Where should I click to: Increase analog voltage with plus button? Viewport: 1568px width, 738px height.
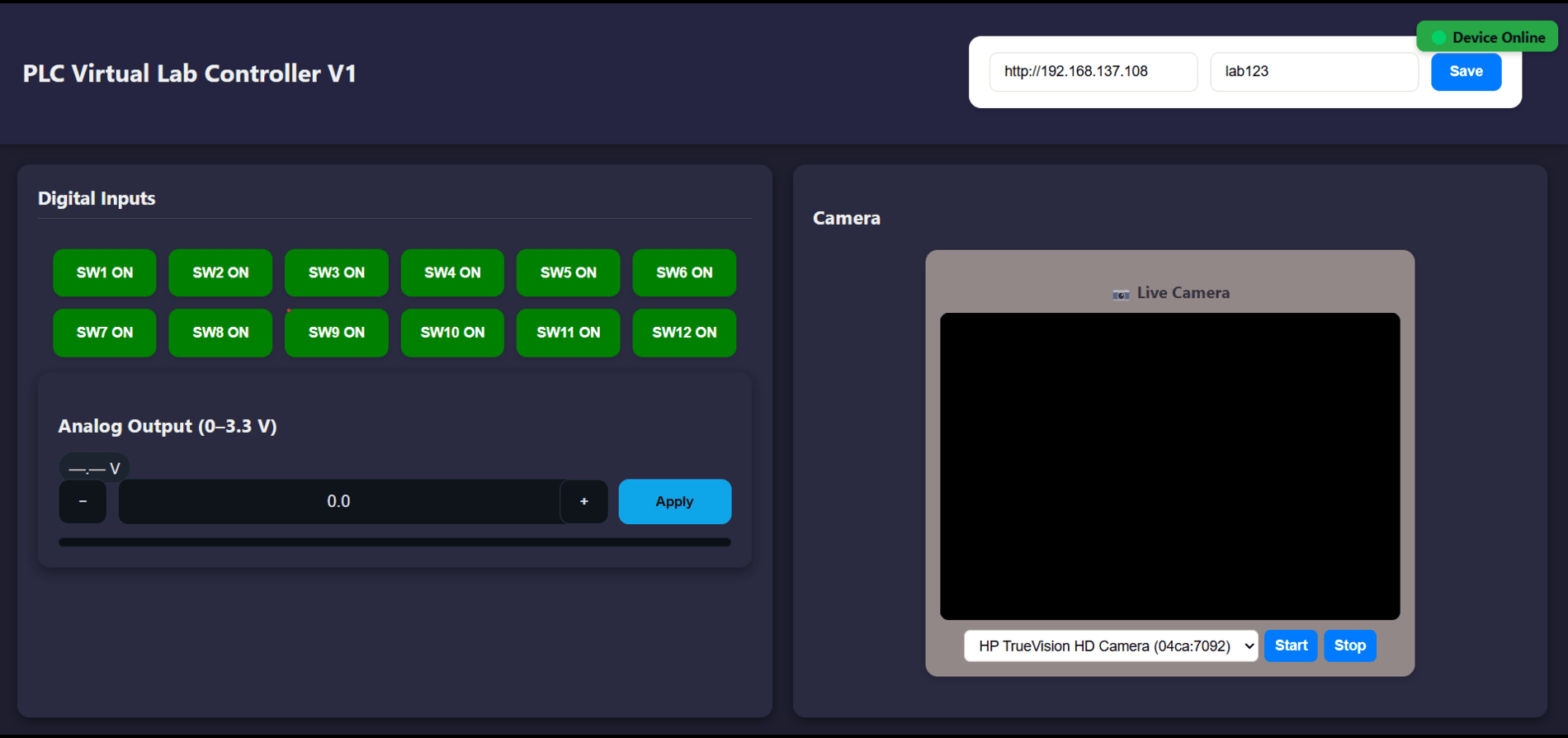[x=584, y=501]
